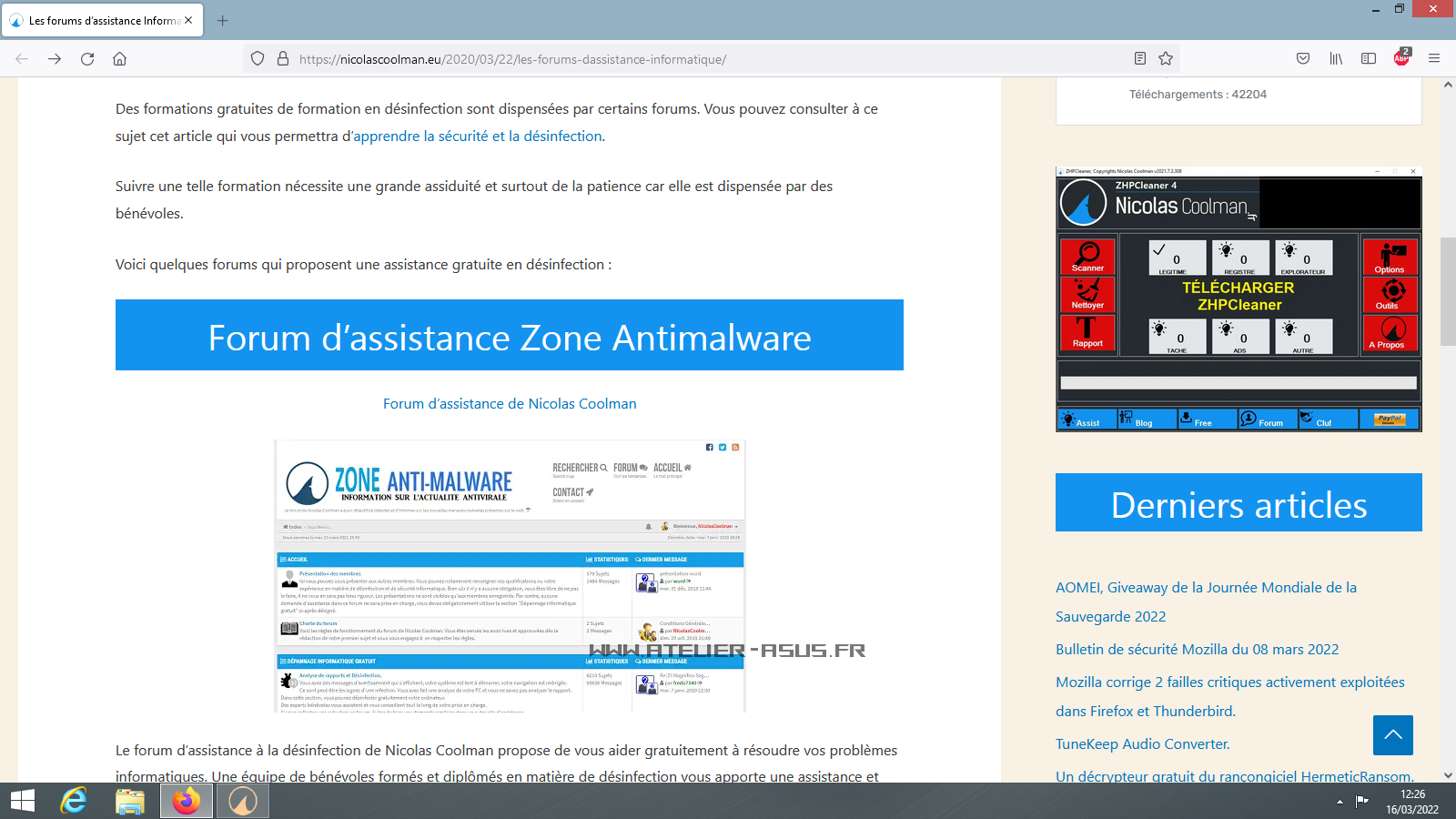Click the Zone Anti-Malware forum screenshot thumbnail

click(510, 576)
